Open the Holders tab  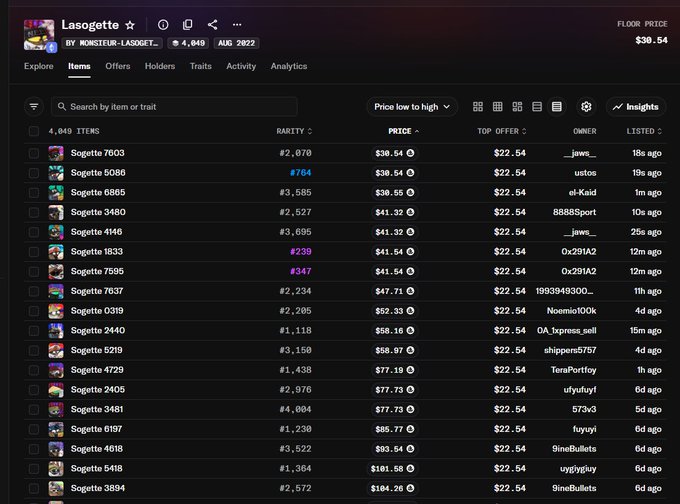[x=160, y=66]
